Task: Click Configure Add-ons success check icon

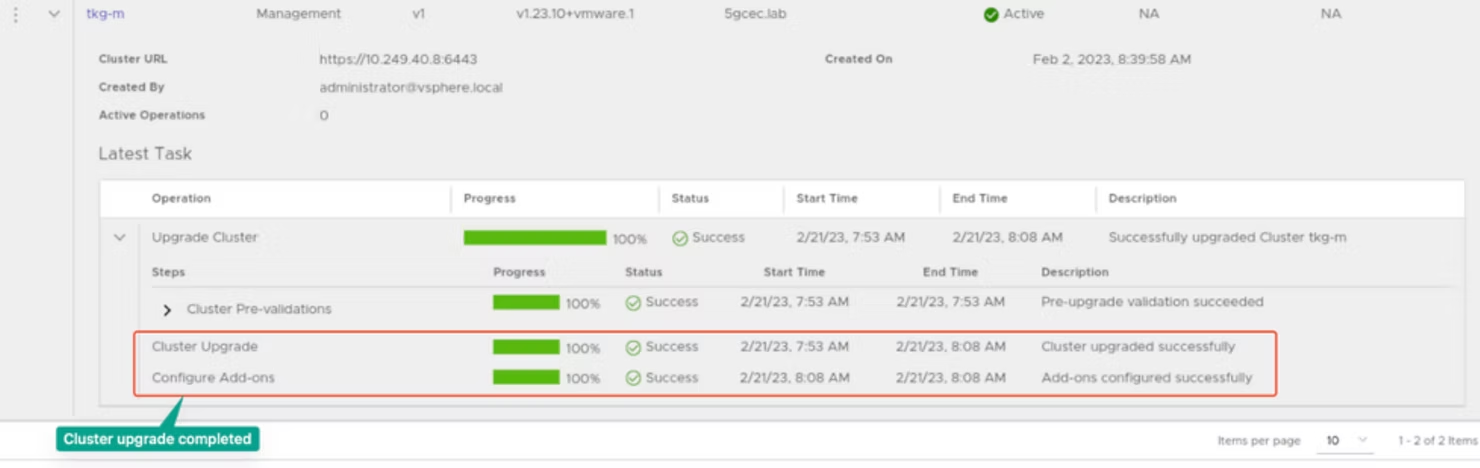Action: (633, 379)
